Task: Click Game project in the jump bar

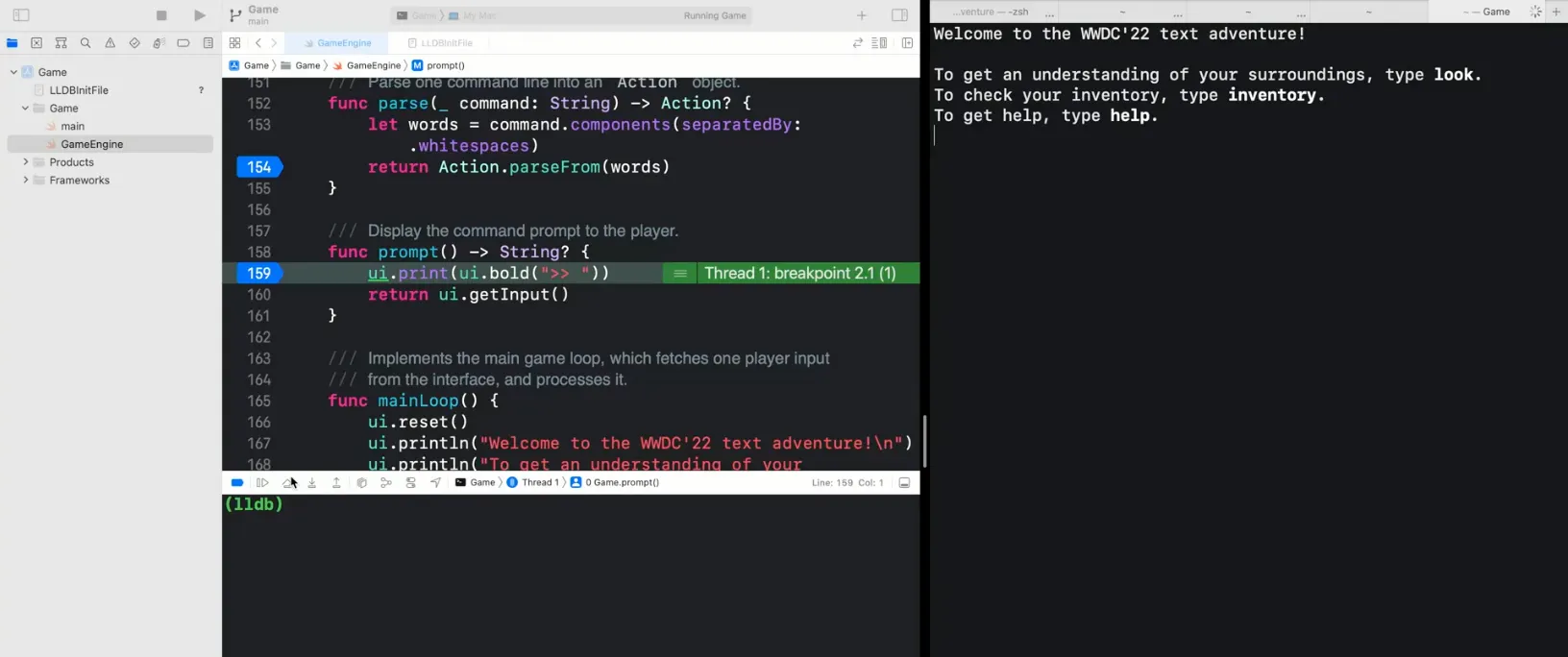Action: tap(249, 65)
